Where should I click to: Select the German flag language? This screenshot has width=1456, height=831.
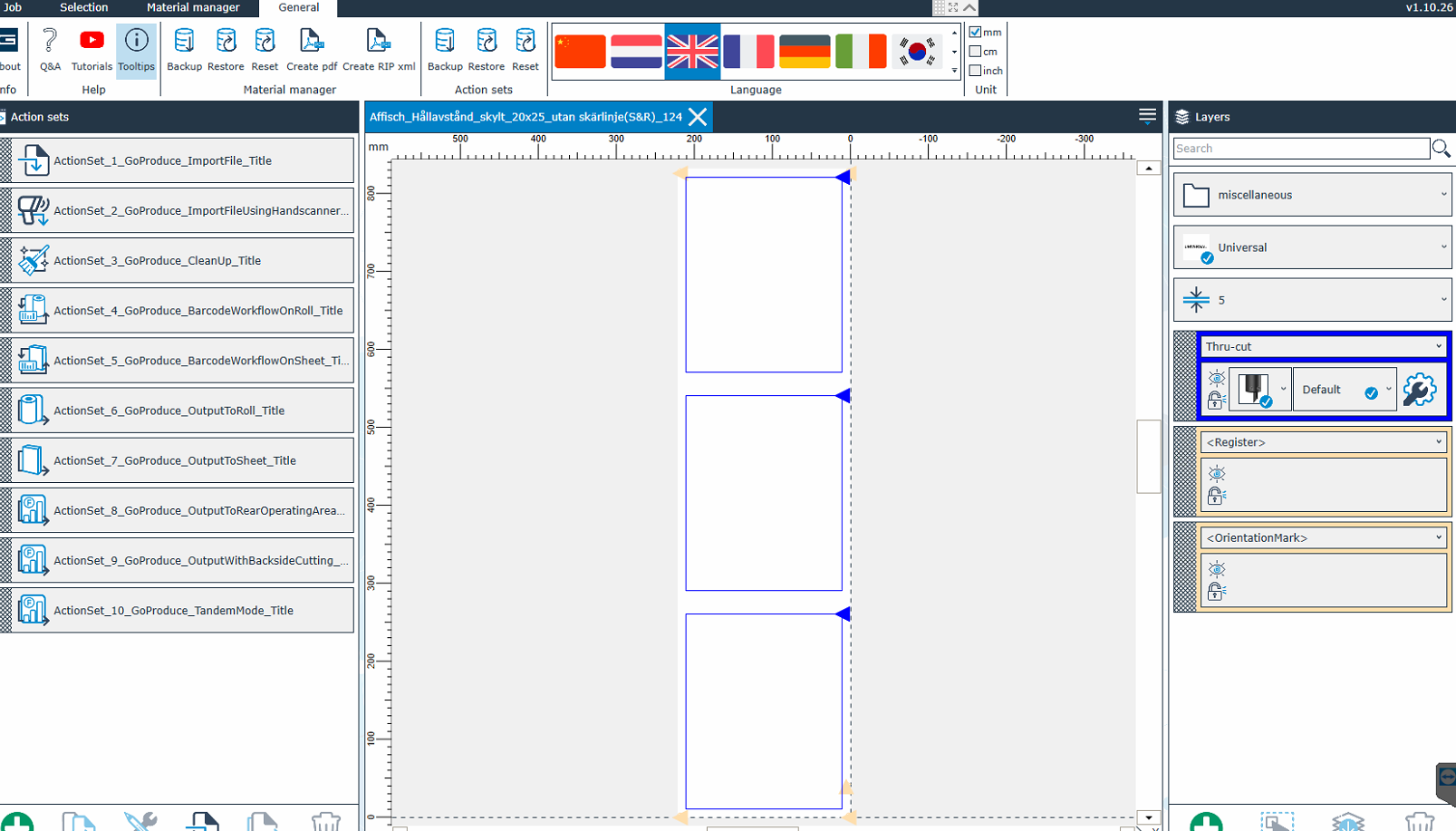click(805, 52)
